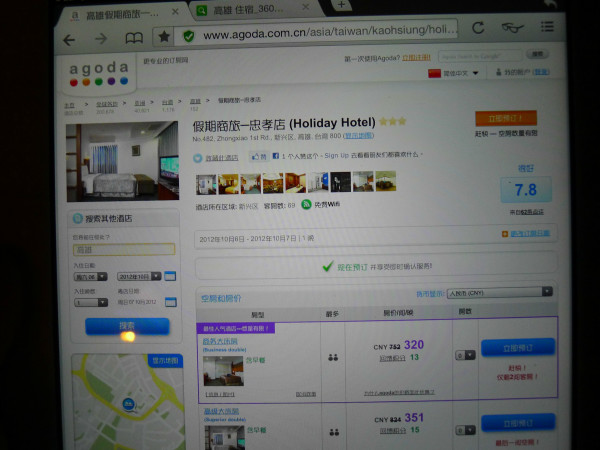This screenshot has width=600, height=450.
Task: Open the check-out calendar icon
Action: point(171,302)
